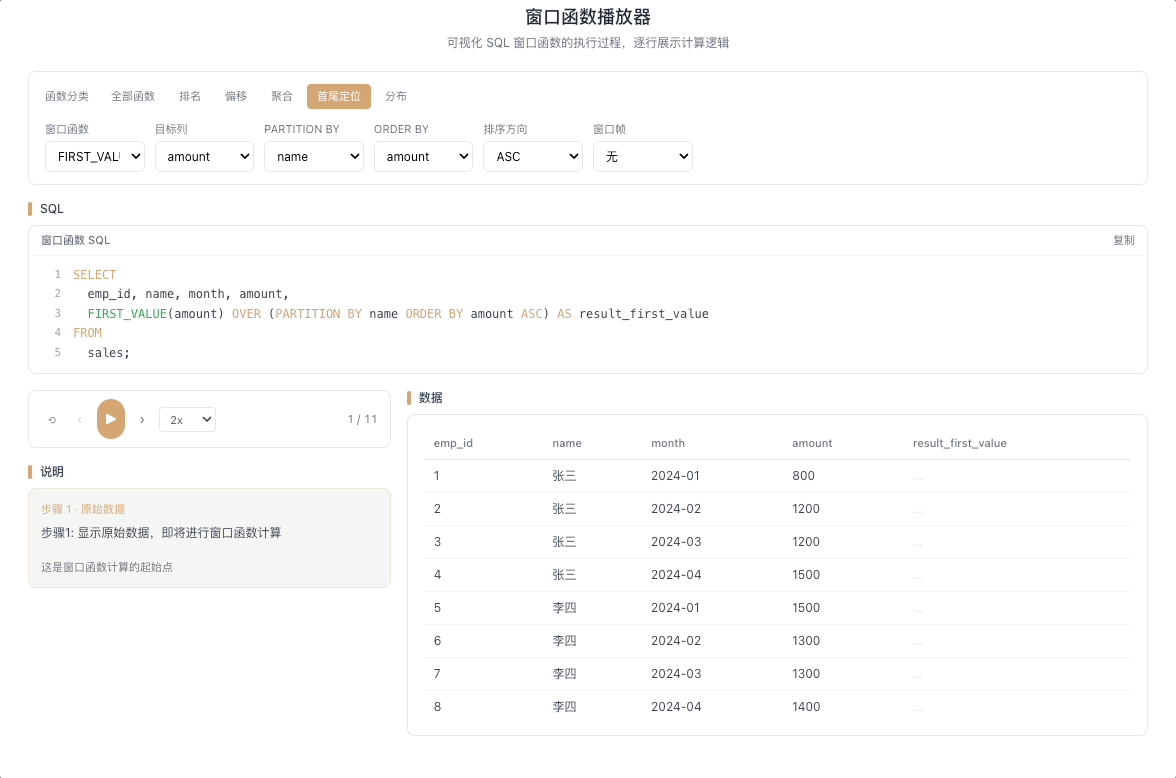Select the 排名 tab
Image resolution: width=1176 pixels, height=778 pixels.
click(x=190, y=96)
